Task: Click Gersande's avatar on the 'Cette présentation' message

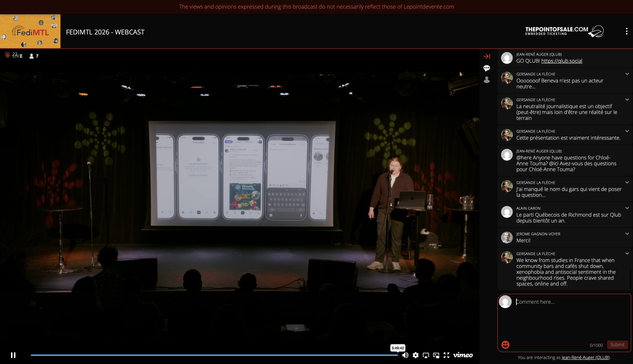Action: pyautogui.click(x=507, y=134)
